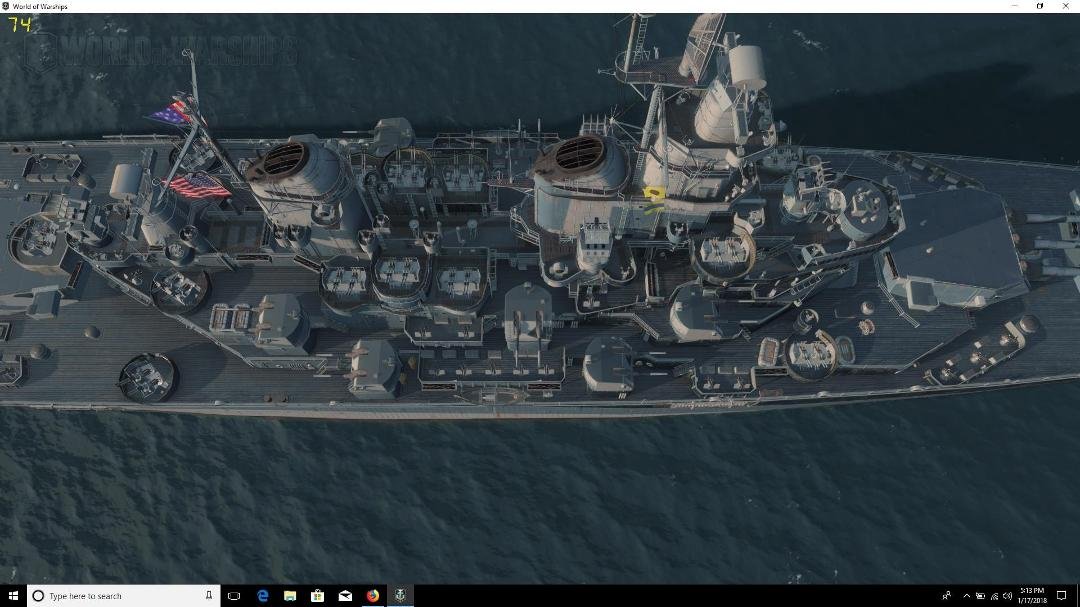The image size is (1080, 607).
Task: Open Wi-Fi network icon
Action: [994, 596]
